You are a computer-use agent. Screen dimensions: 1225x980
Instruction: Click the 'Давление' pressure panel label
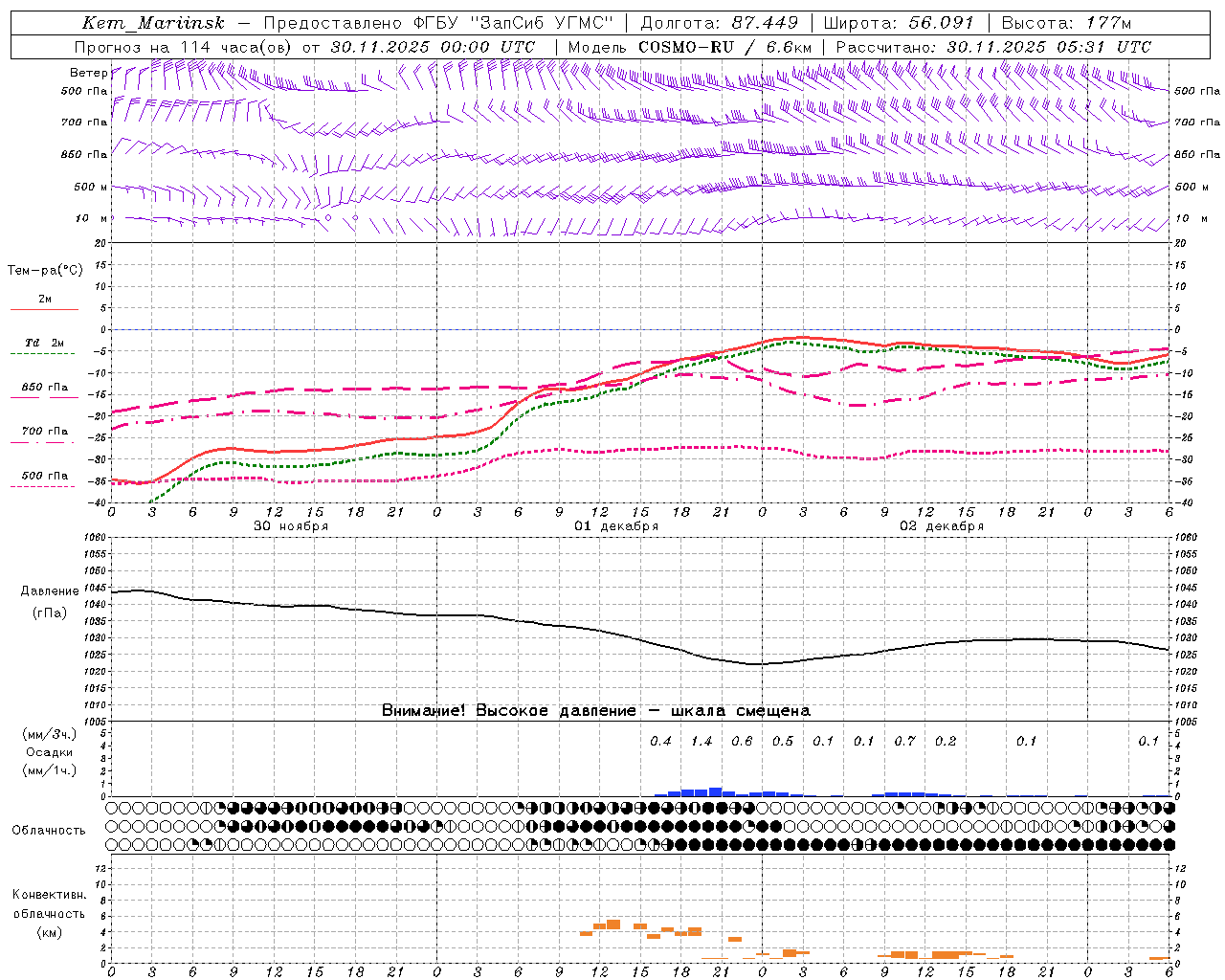click(49, 591)
